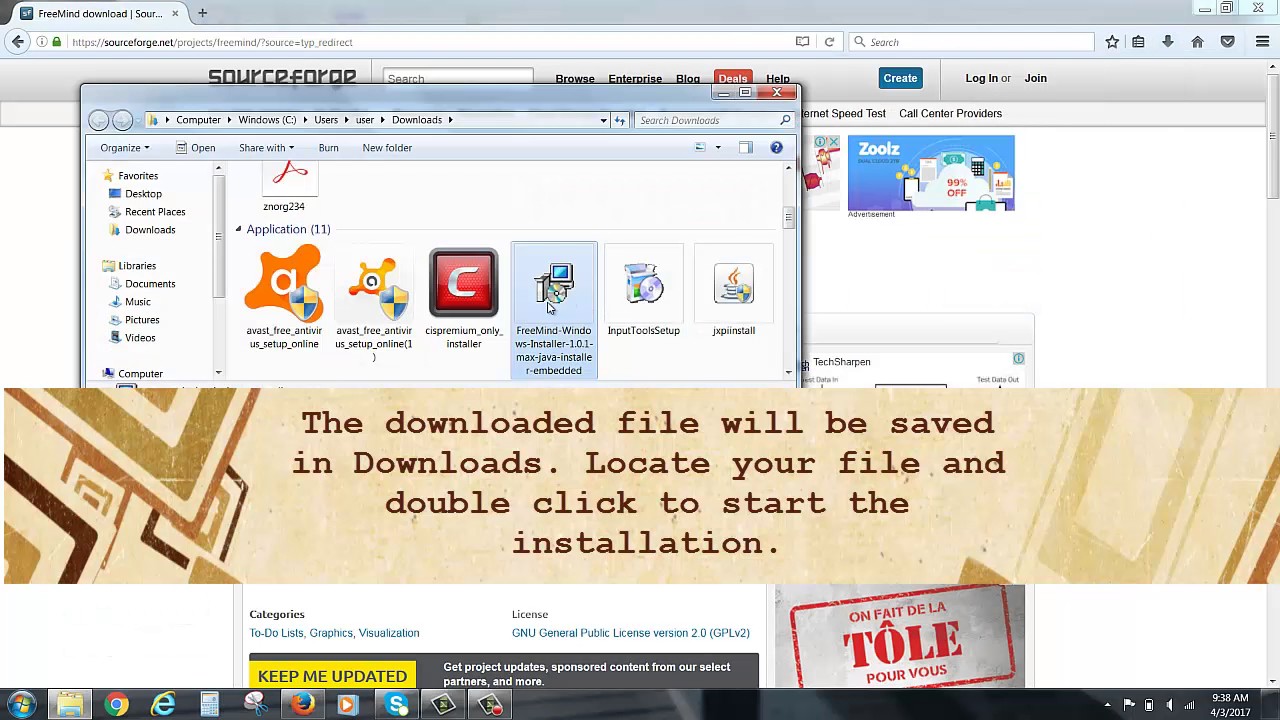Select the InputToolsSetup installer icon
The image size is (1280, 720).
(643, 283)
